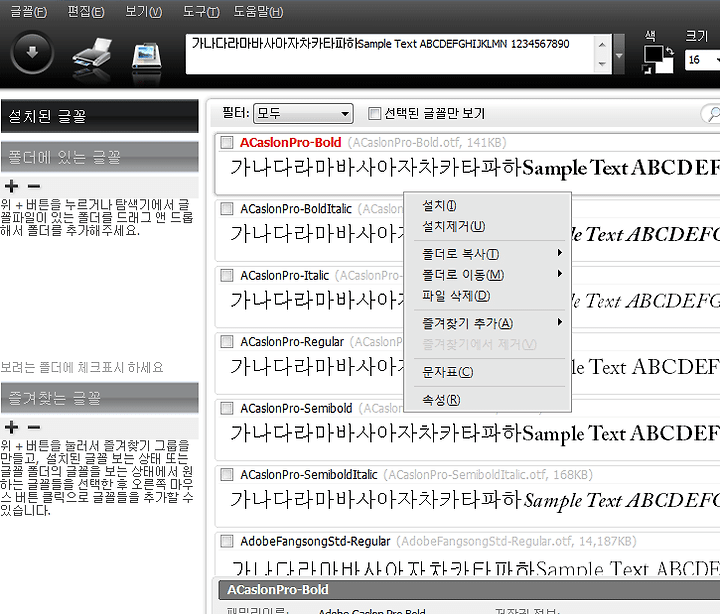The height and width of the screenshot is (614, 720).
Task: Select the 폴더에 있는 글꼴 panel header
Action: [100, 157]
